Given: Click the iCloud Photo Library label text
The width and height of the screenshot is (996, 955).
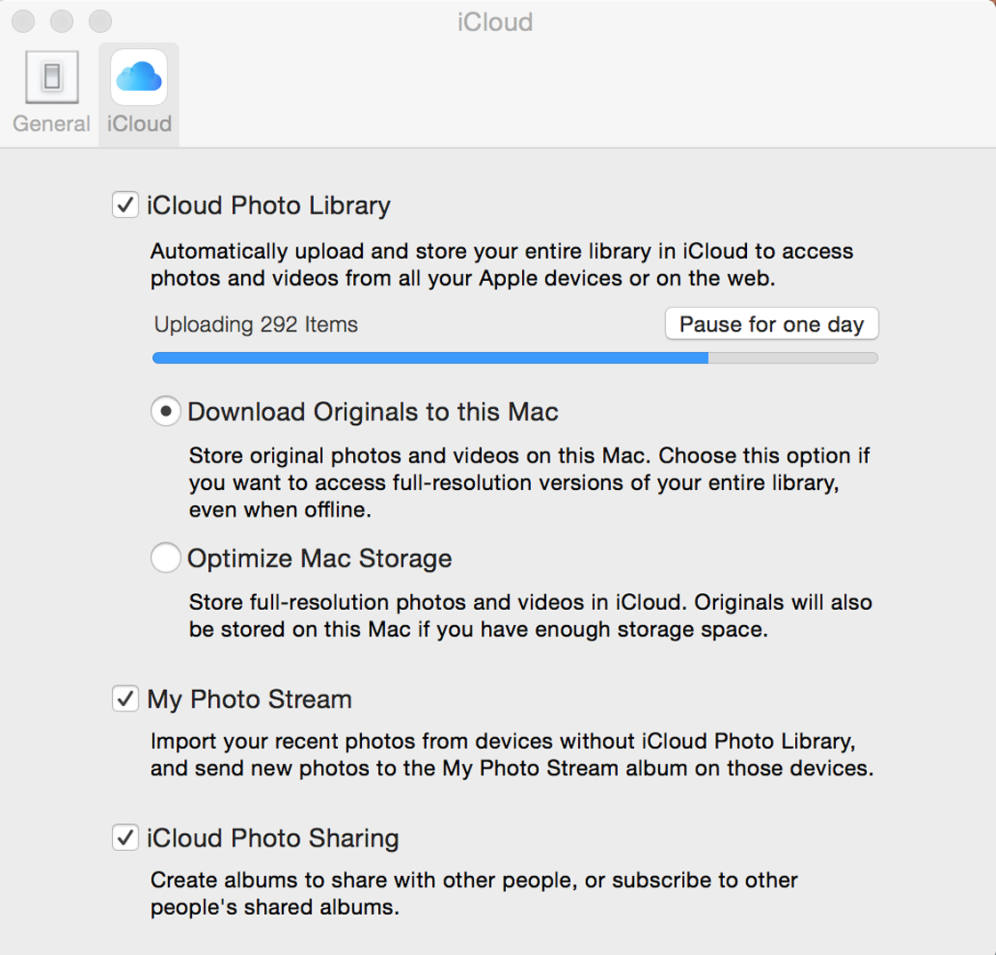Looking at the screenshot, I should tap(269, 206).
